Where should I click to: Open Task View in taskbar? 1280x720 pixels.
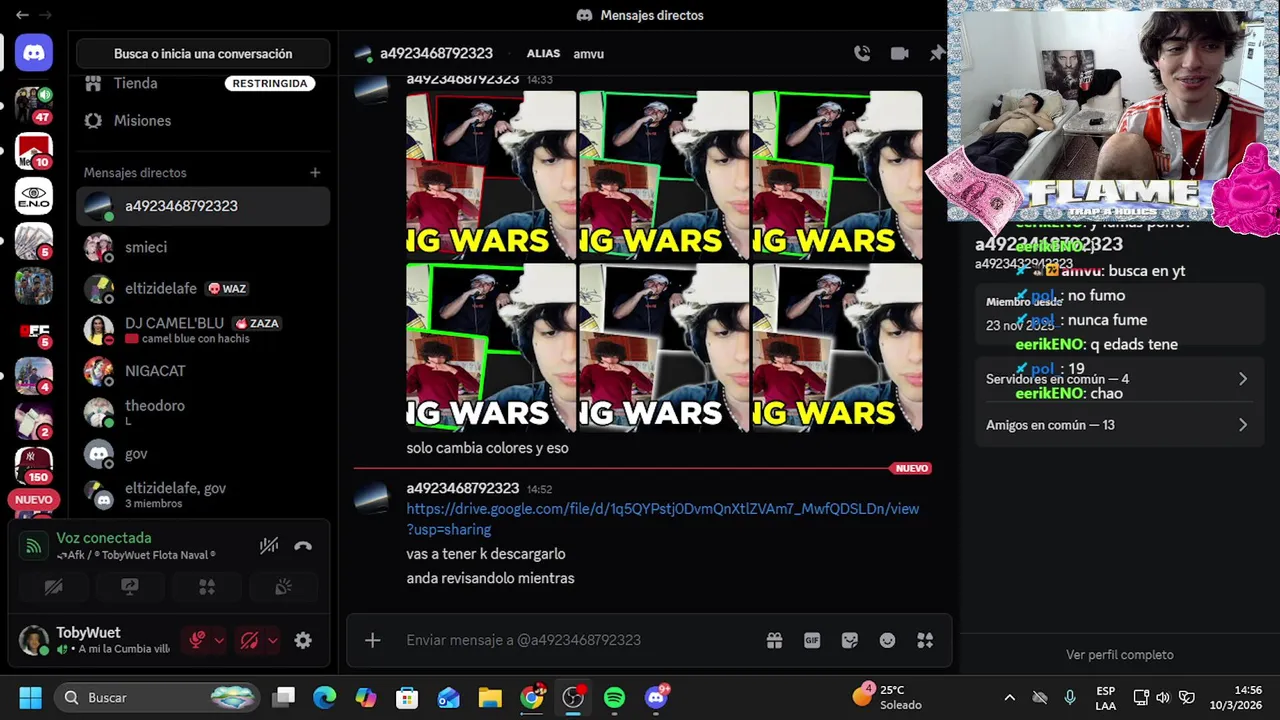[285, 697]
